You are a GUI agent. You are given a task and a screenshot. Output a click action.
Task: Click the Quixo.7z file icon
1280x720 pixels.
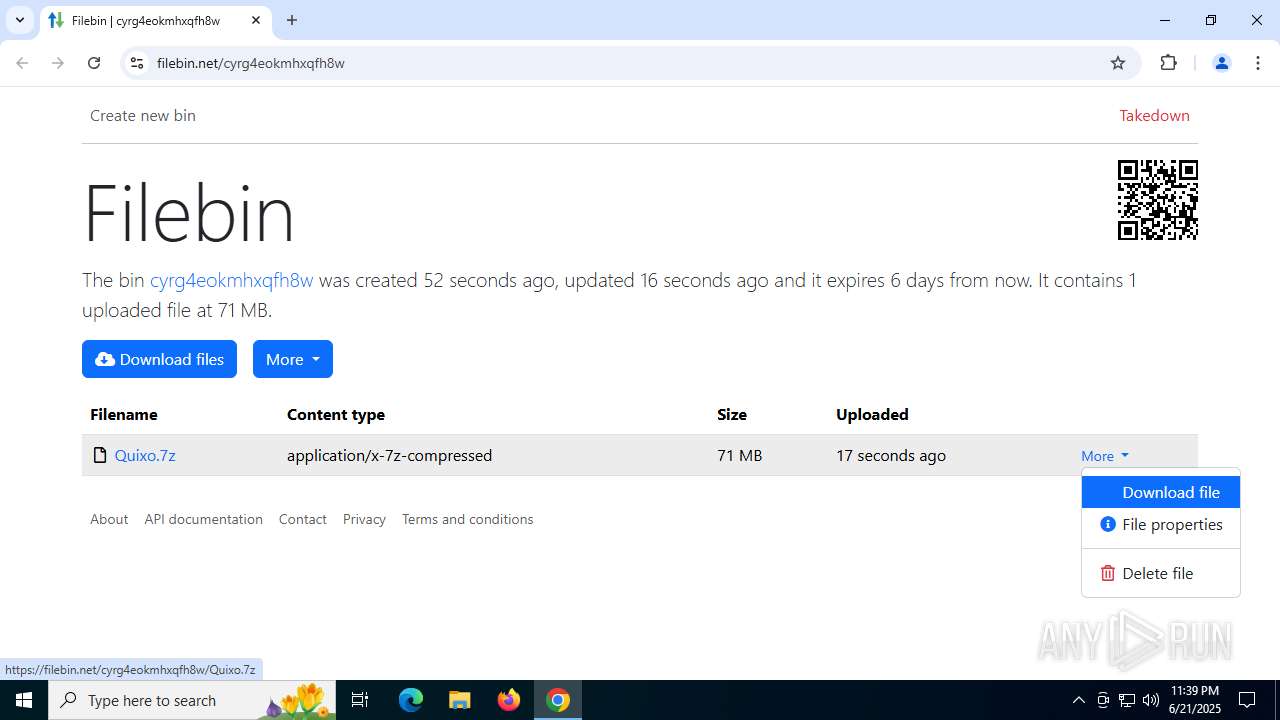tap(99, 455)
